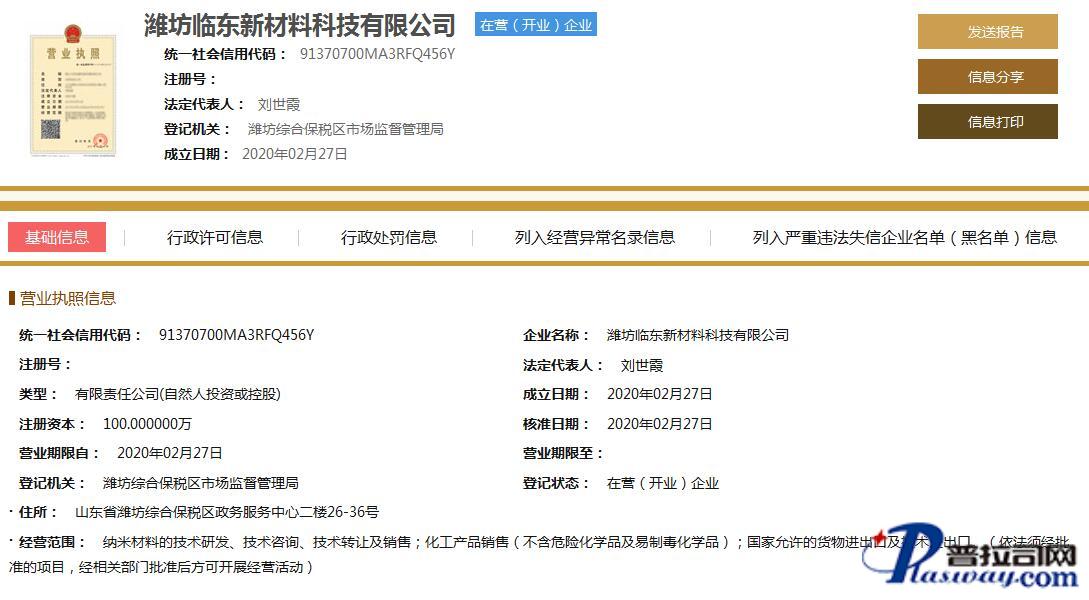
Task: Go to the 列入严重违法失信企业名单（黑名单）信息 tab
Action: click(x=904, y=237)
